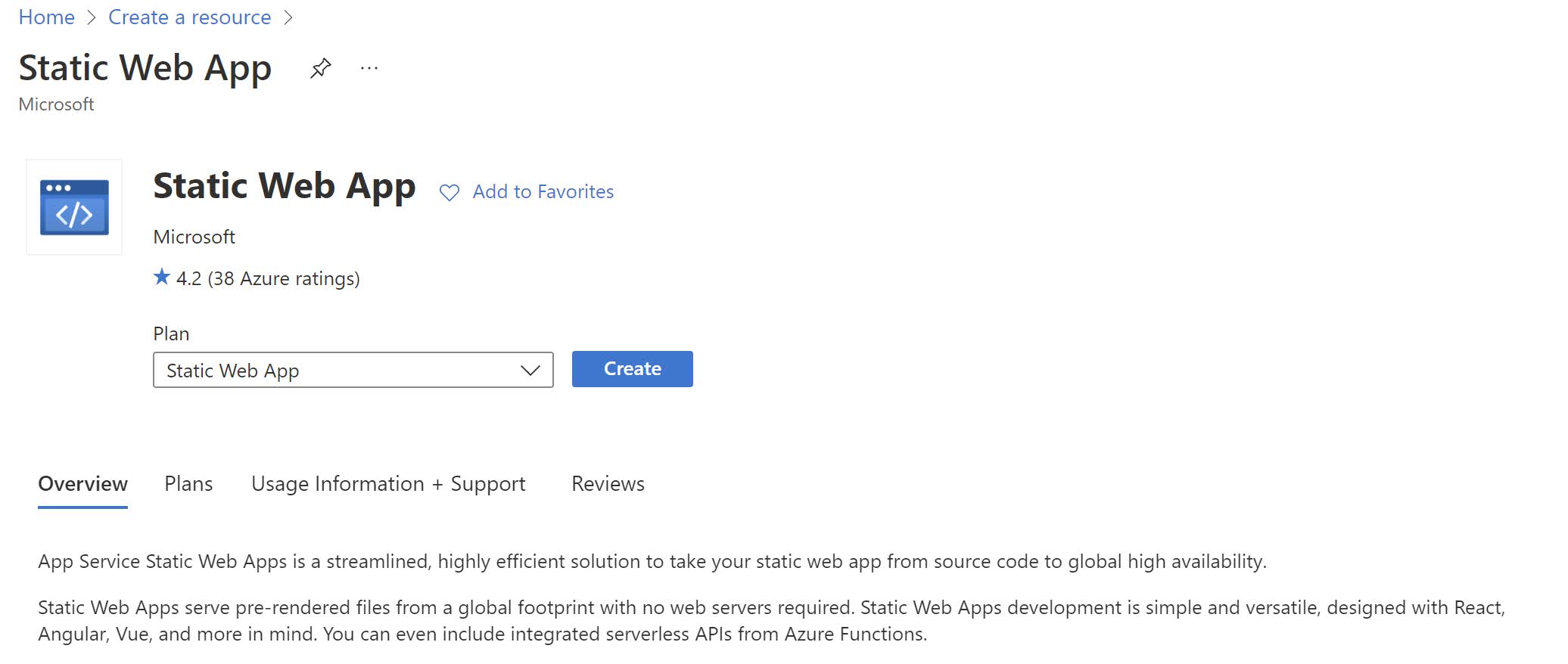Click the page title Static Web App heading
The image size is (1568, 664).
[145, 69]
